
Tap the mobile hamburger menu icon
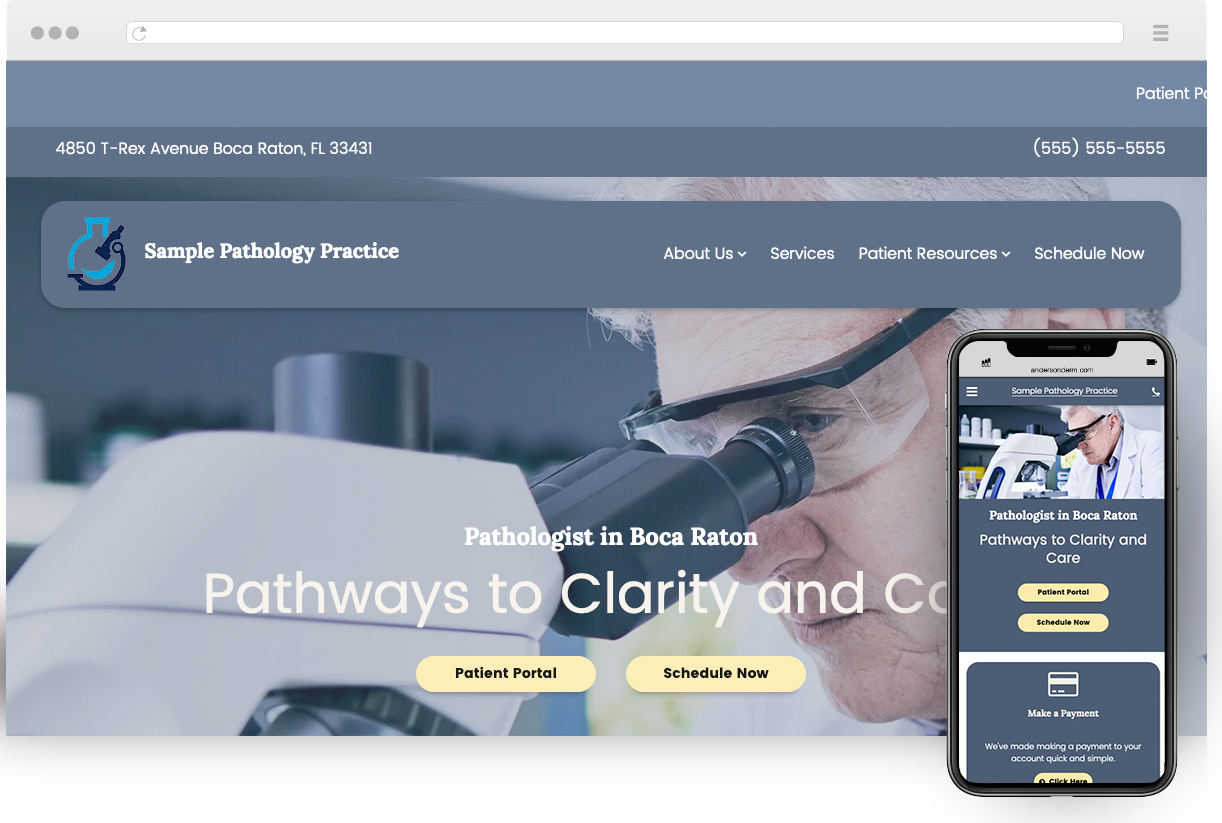pos(972,392)
